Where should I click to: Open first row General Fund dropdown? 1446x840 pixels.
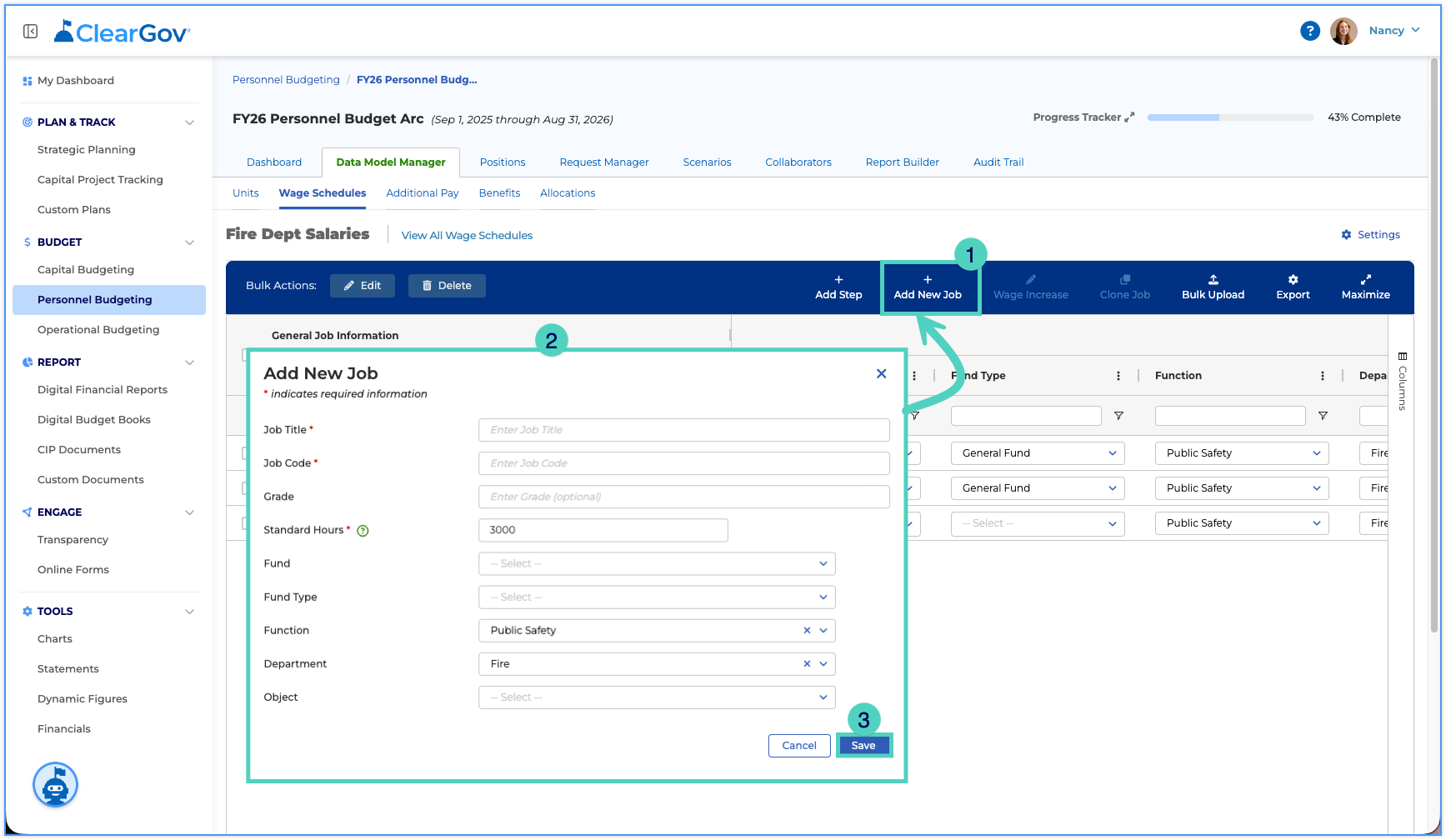coord(1038,453)
